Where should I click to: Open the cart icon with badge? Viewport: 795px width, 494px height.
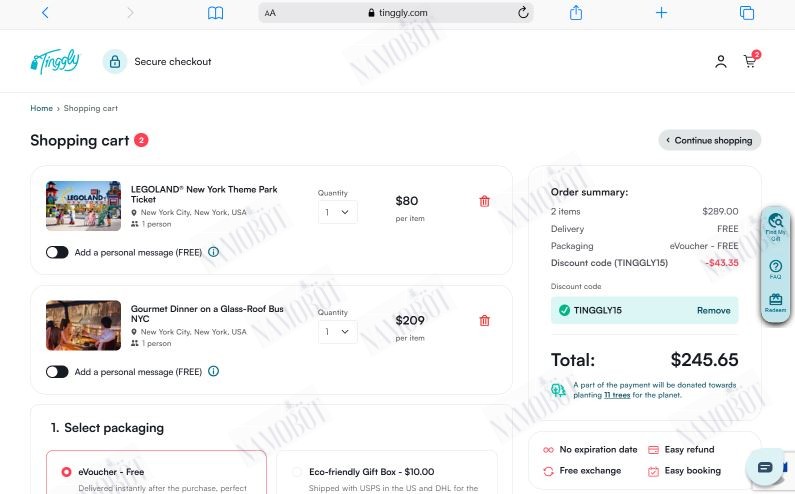[x=751, y=60]
